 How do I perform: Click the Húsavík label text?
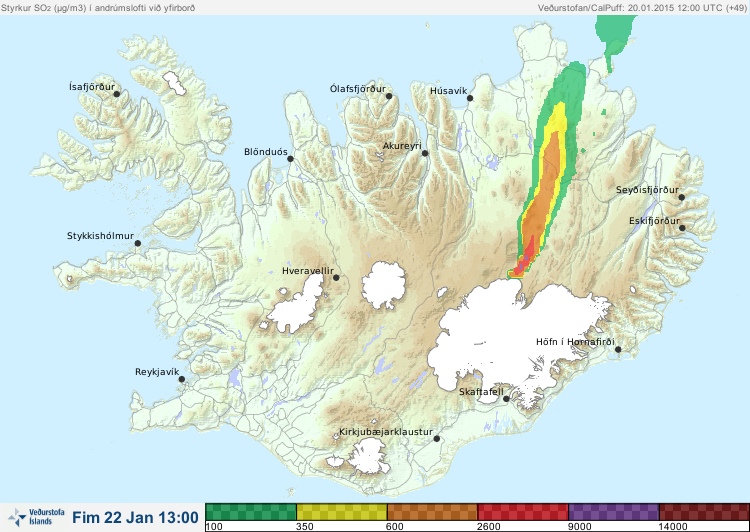point(448,91)
